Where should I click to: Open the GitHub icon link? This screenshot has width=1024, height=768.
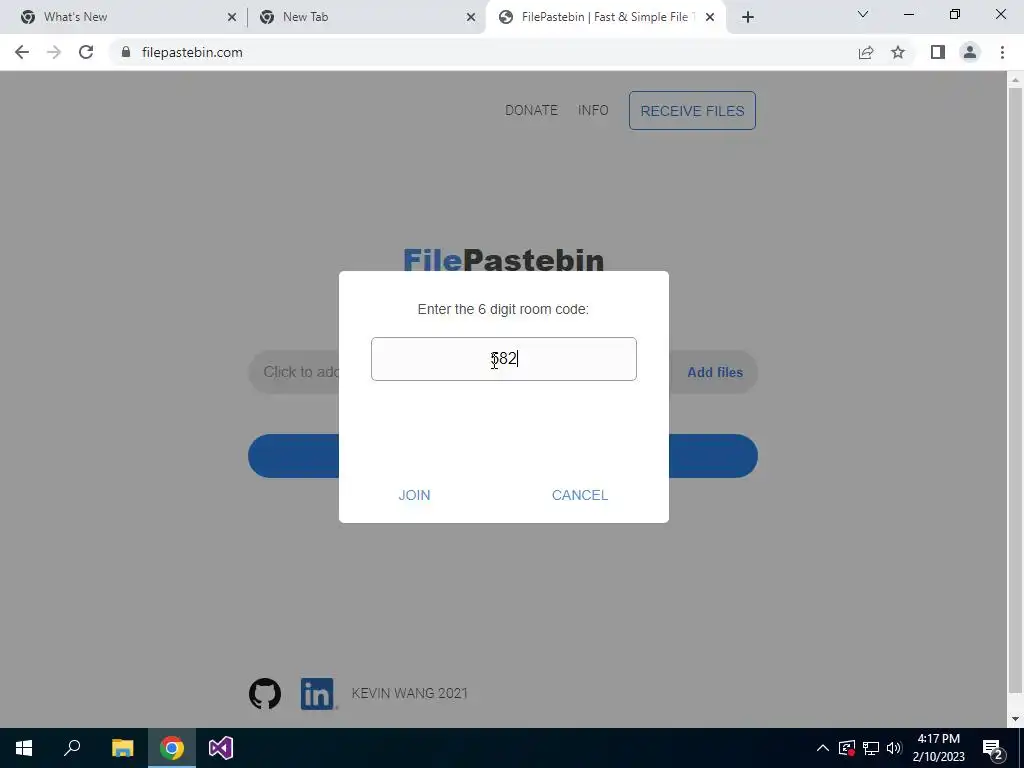[x=264, y=694]
